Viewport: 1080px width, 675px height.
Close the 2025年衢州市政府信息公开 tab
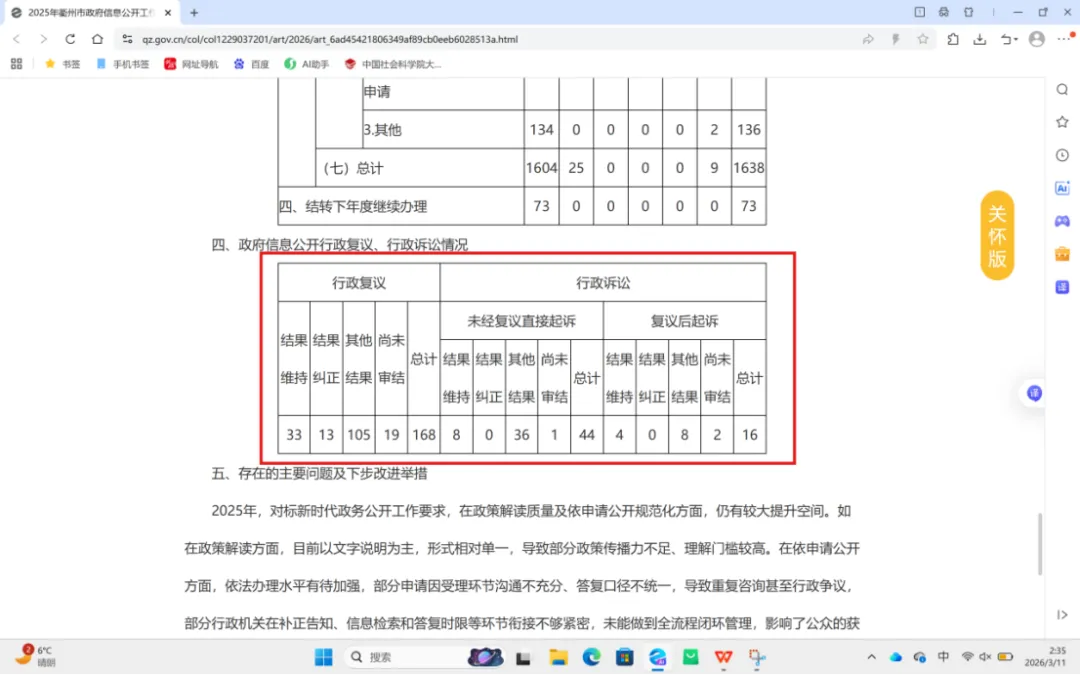(x=168, y=12)
